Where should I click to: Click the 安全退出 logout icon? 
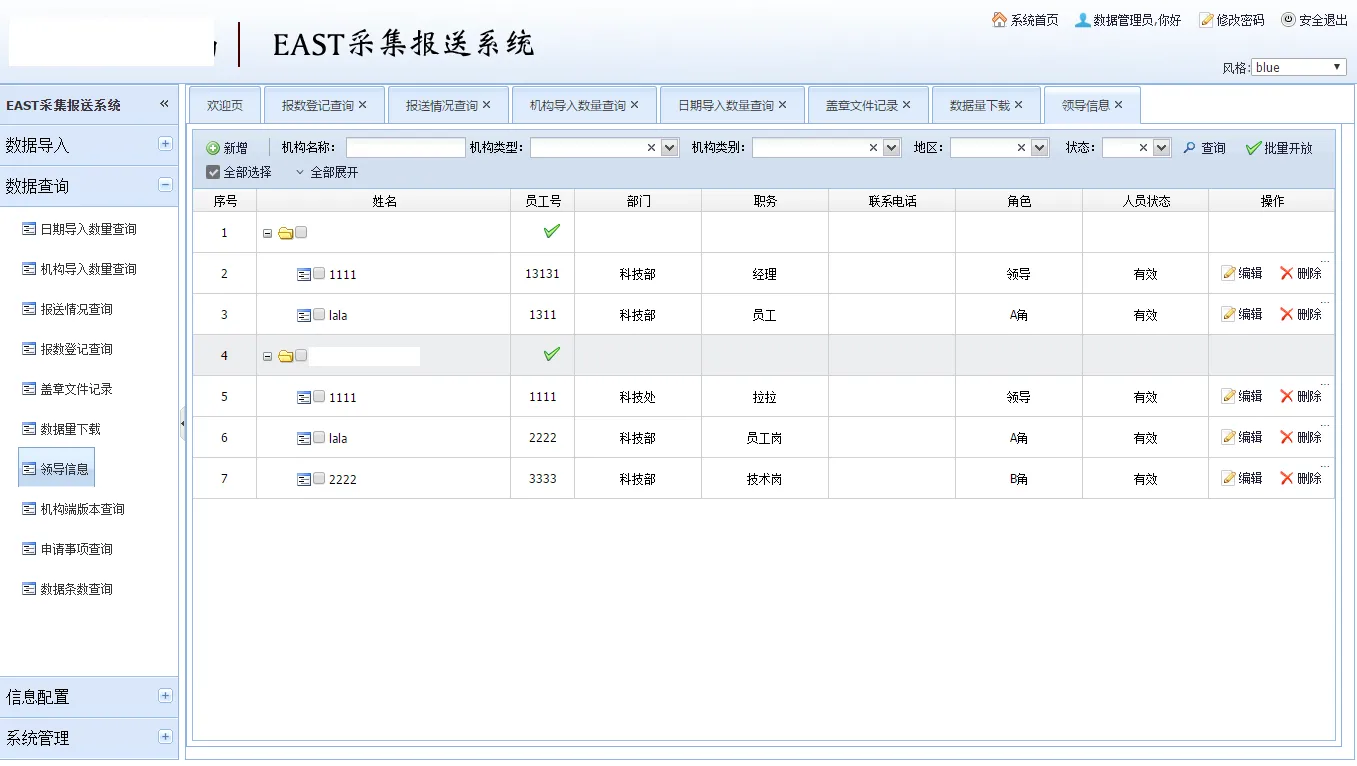tap(1288, 20)
